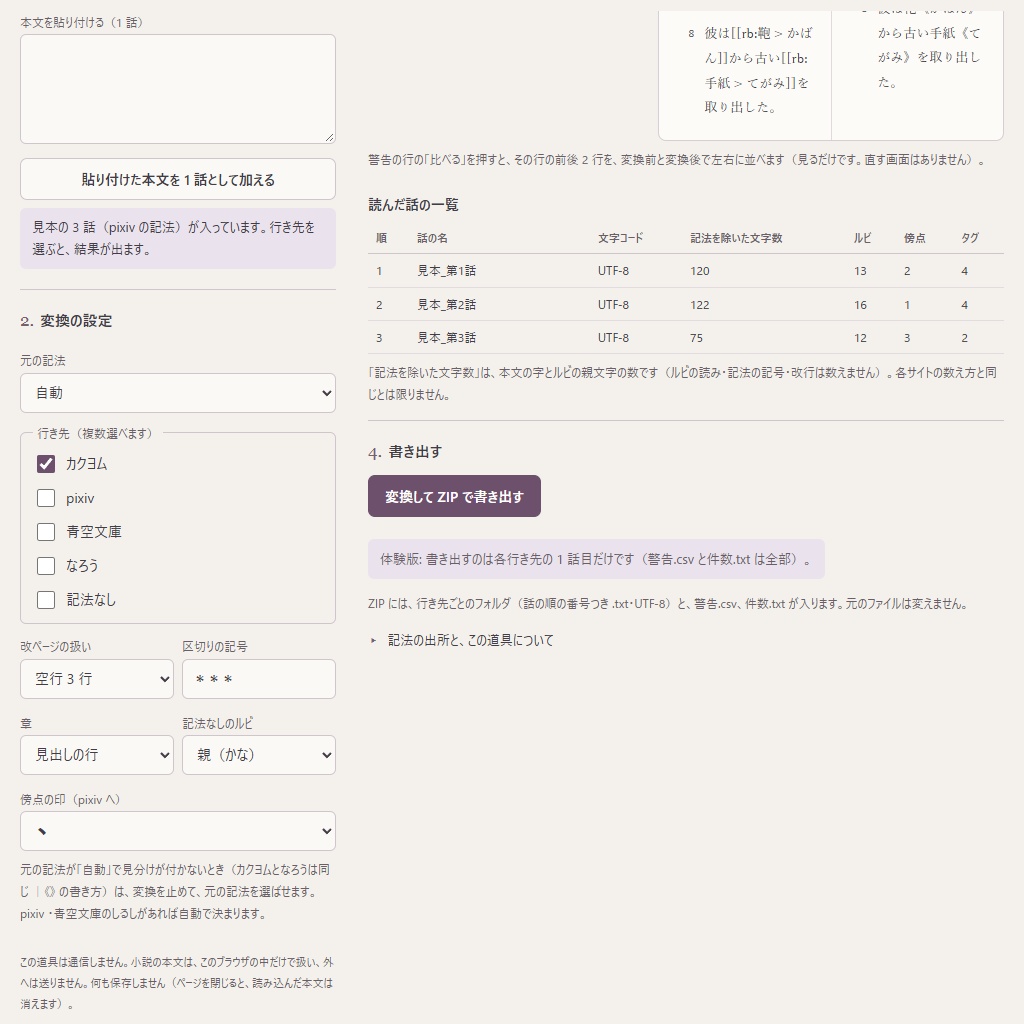Click the 区切りの記号 input field

tap(259, 679)
